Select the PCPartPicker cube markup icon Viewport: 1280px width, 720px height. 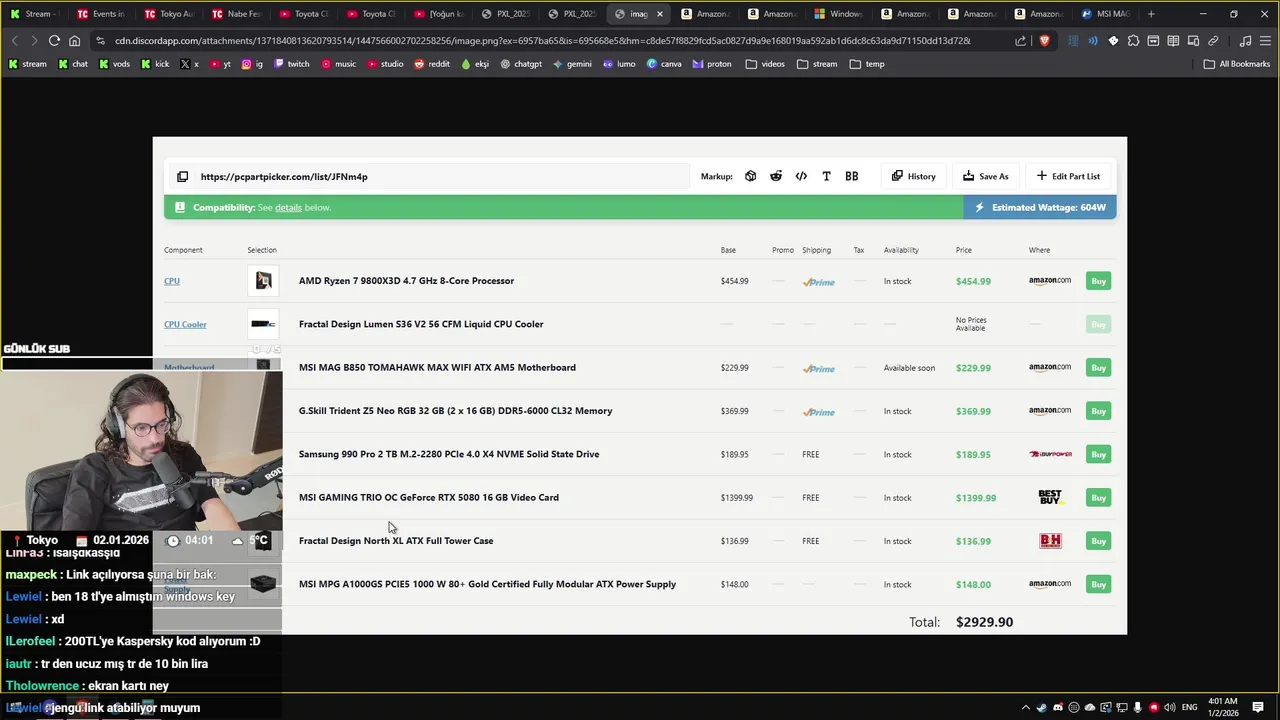pyautogui.click(x=750, y=176)
